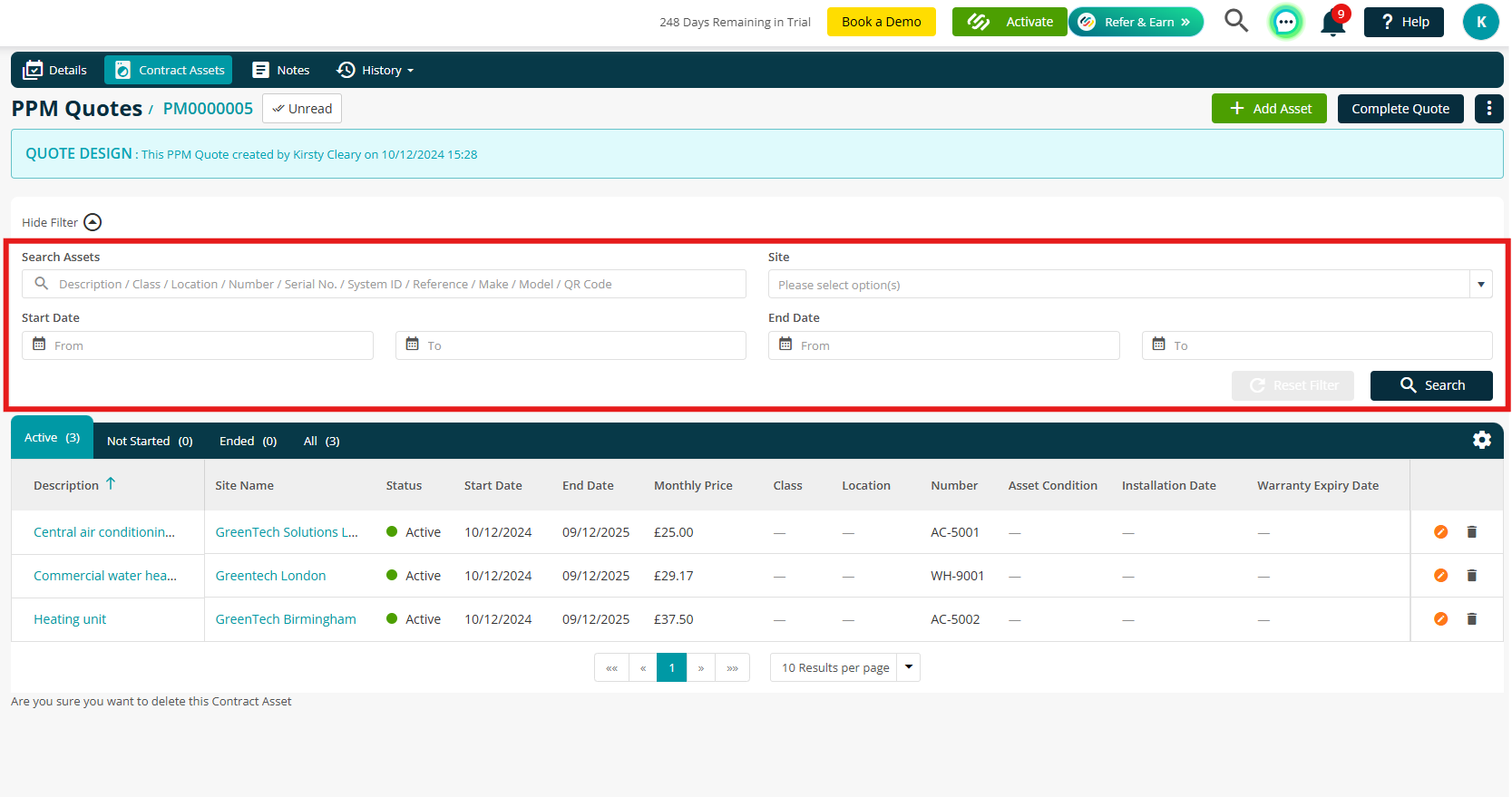Open Heating unit asset link
Viewport: 1512px width, 797px height.
click(x=70, y=619)
